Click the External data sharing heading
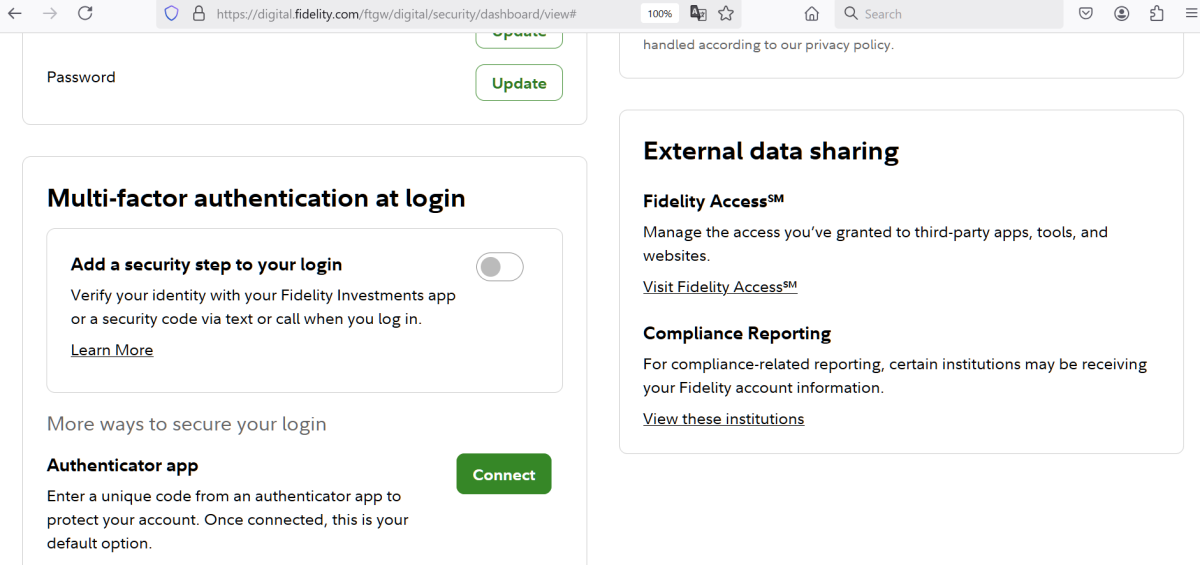Viewport: 1200px width, 565px height. pos(771,151)
